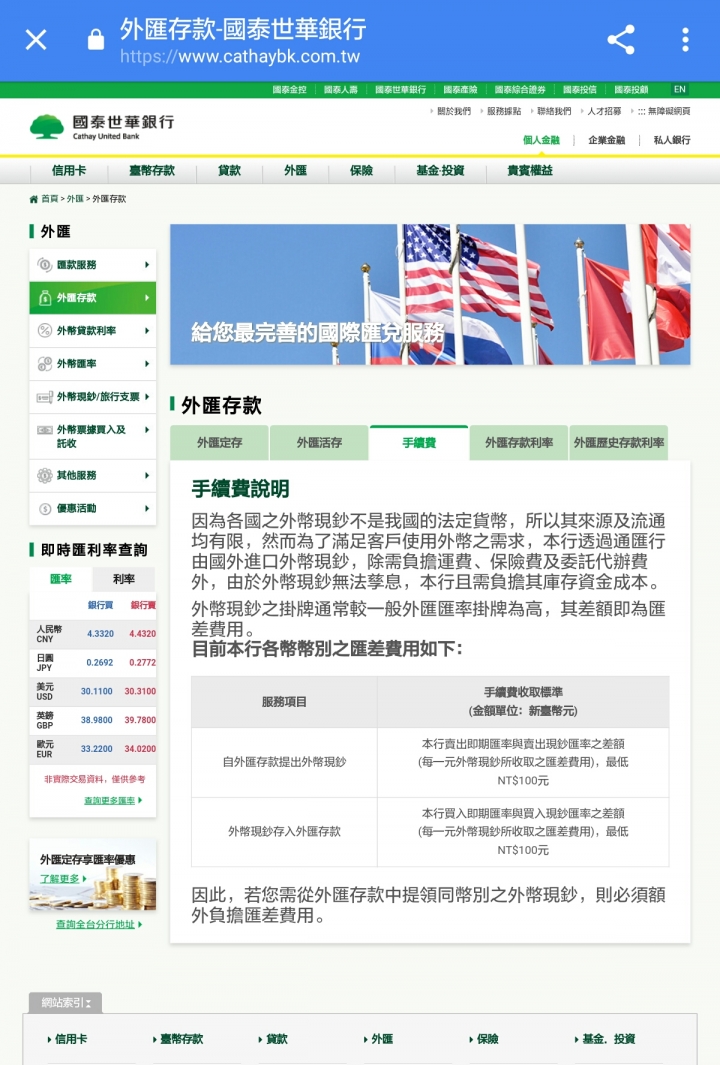The image size is (720, 1065).
Task: Click 基金、投資 in footer site index
Action: 608,1039
